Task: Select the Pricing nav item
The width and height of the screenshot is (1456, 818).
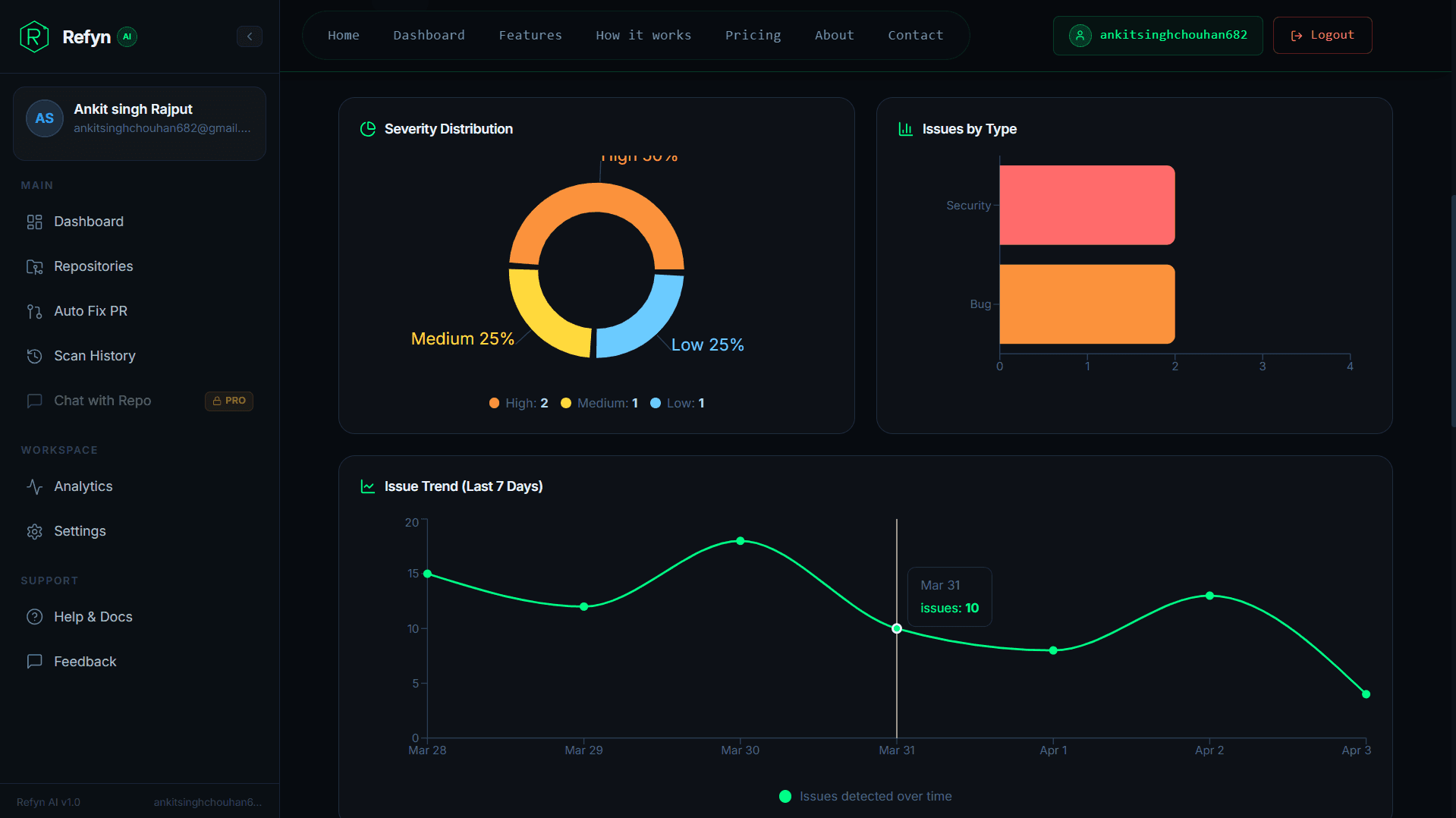Action: (752, 35)
